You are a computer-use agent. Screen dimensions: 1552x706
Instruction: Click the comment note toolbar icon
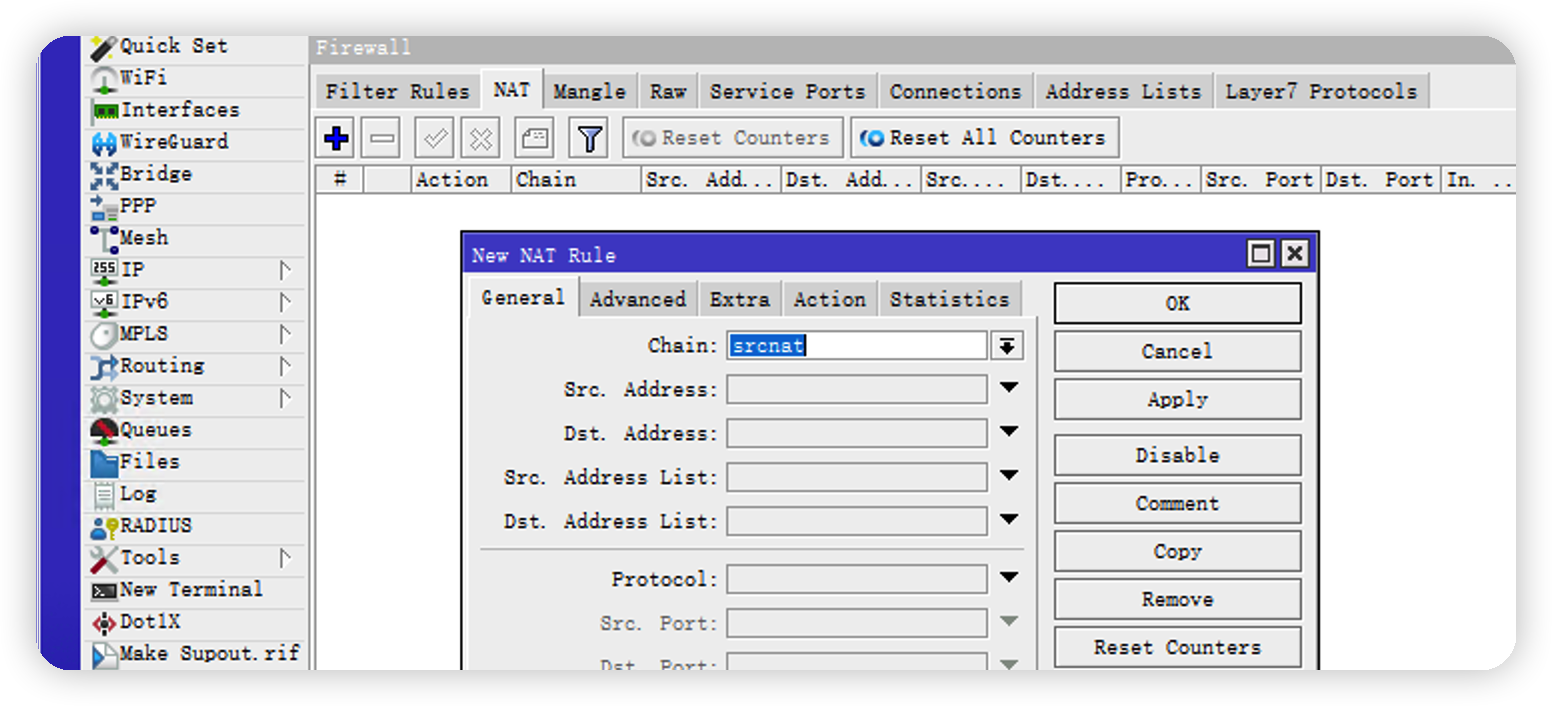[x=535, y=138]
